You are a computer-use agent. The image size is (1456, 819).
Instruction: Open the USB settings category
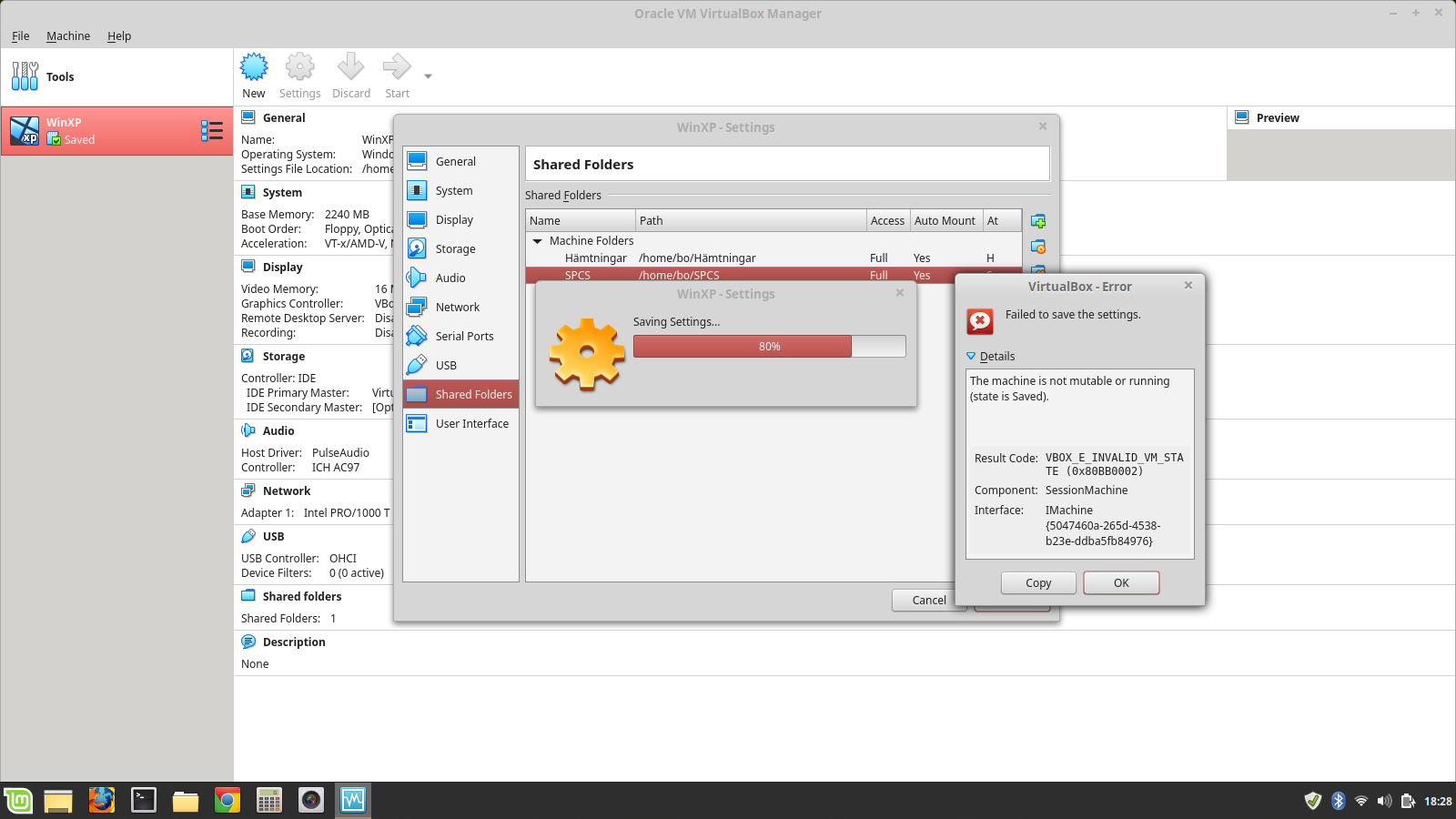click(460, 365)
